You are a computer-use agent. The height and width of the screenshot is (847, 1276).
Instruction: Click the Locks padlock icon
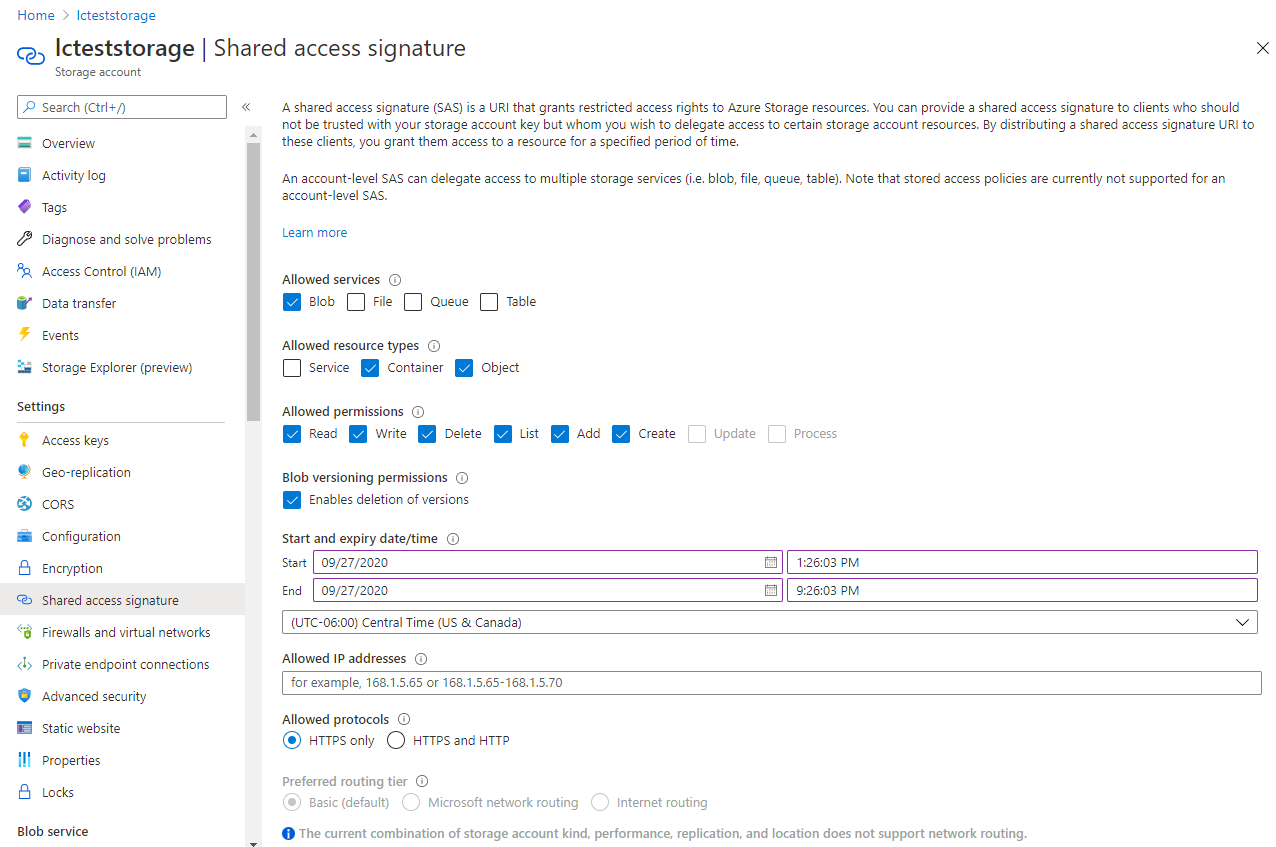25,792
